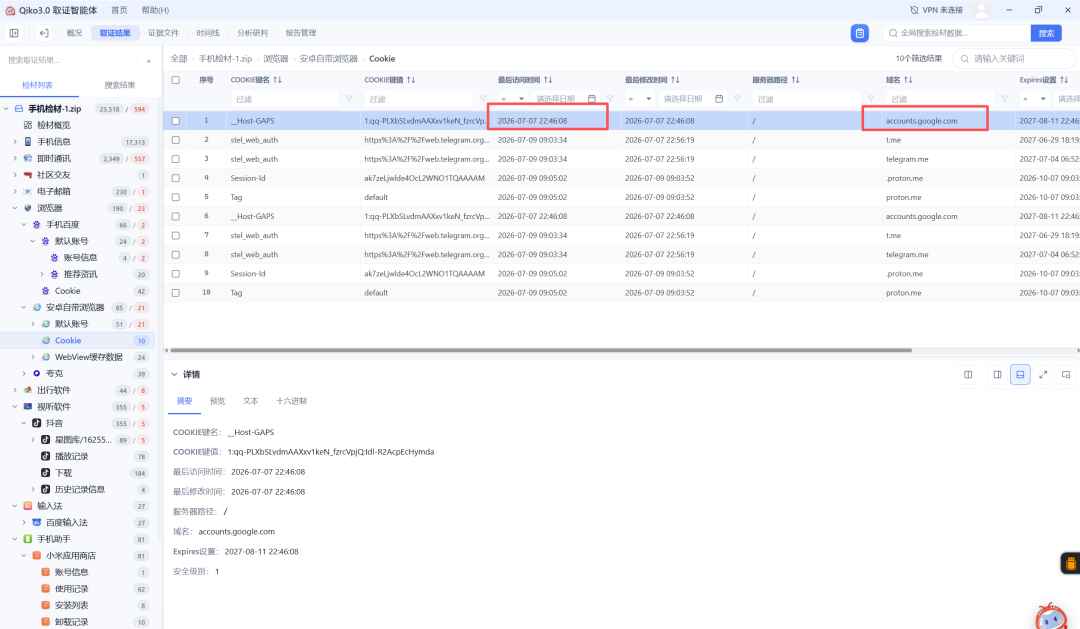
Task: Select checkbox of row 10 Tag cookie
Action: pos(176,293)
